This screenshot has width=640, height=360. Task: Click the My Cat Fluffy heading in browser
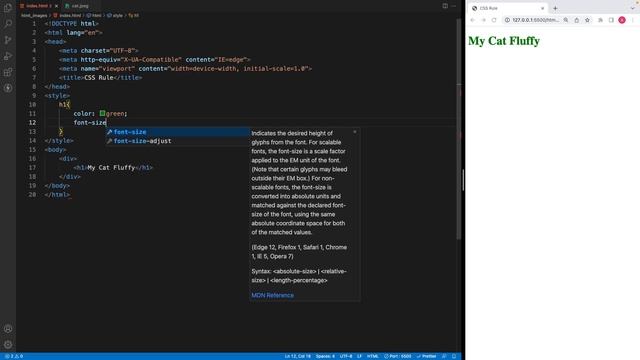[504, 41]
